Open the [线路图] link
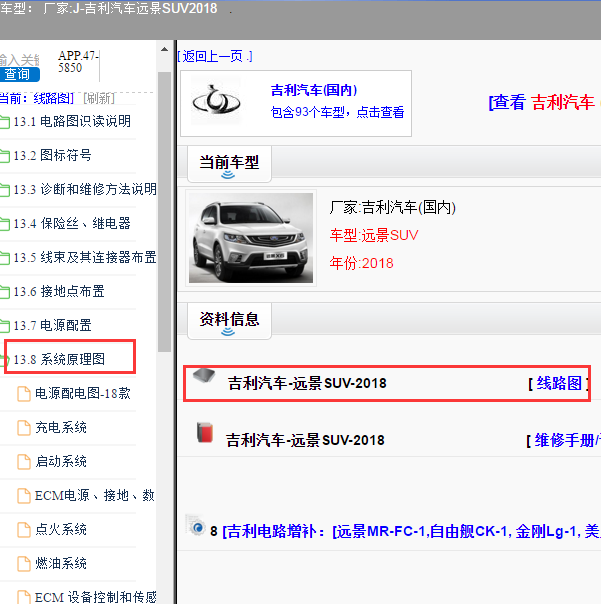This screenshot has width=601, height=604. pos(558,384)
